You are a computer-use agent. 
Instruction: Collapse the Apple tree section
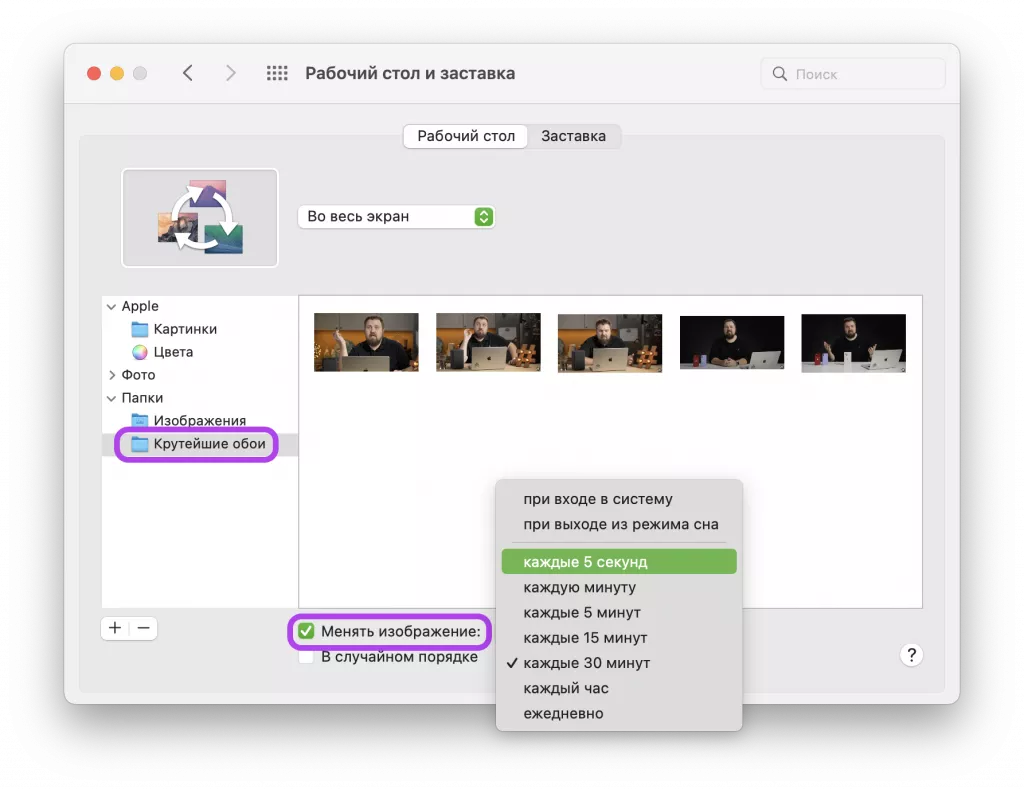pos(112,306)
